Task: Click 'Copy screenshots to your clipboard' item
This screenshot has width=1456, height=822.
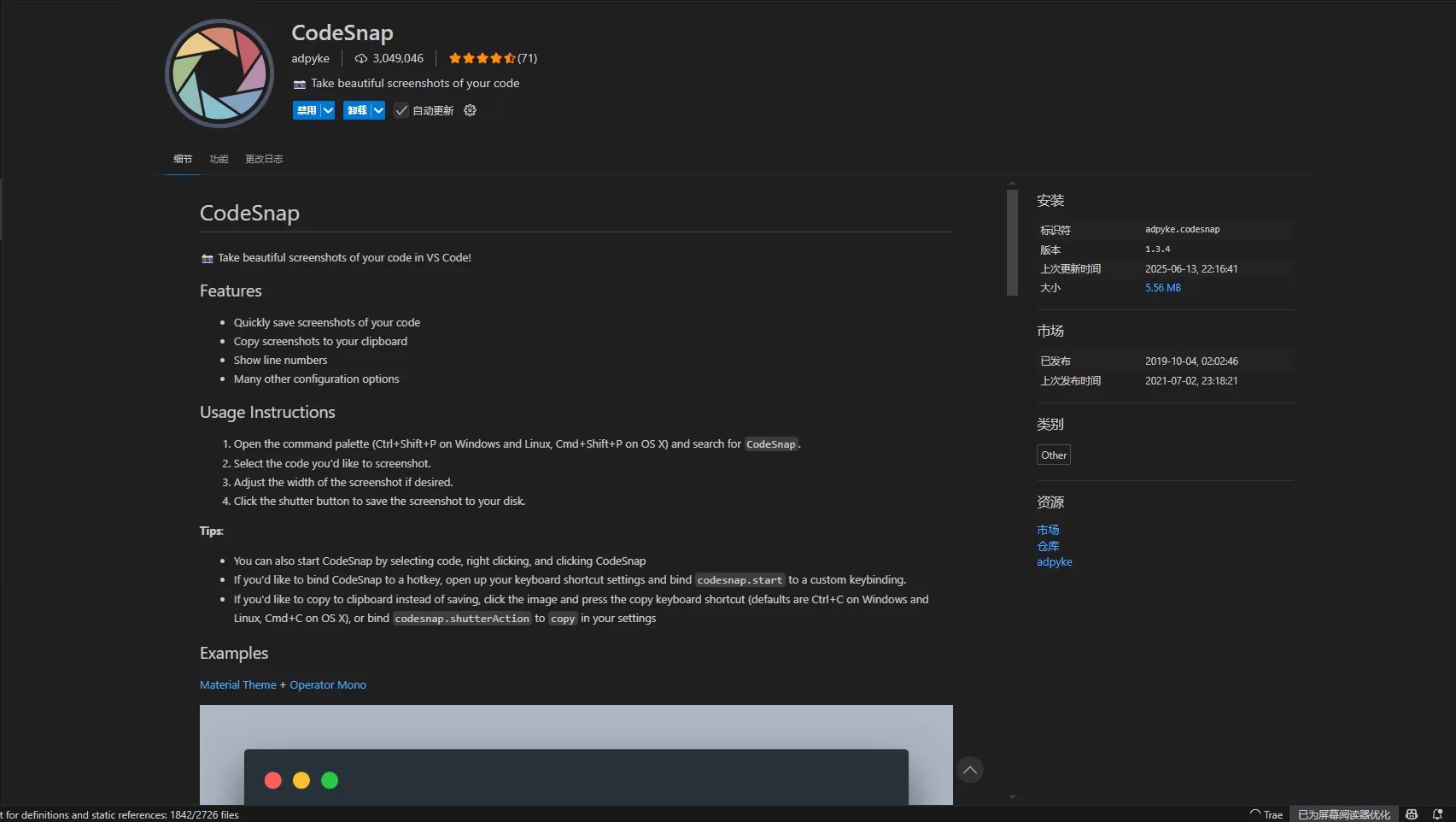Action: [320, 342]
